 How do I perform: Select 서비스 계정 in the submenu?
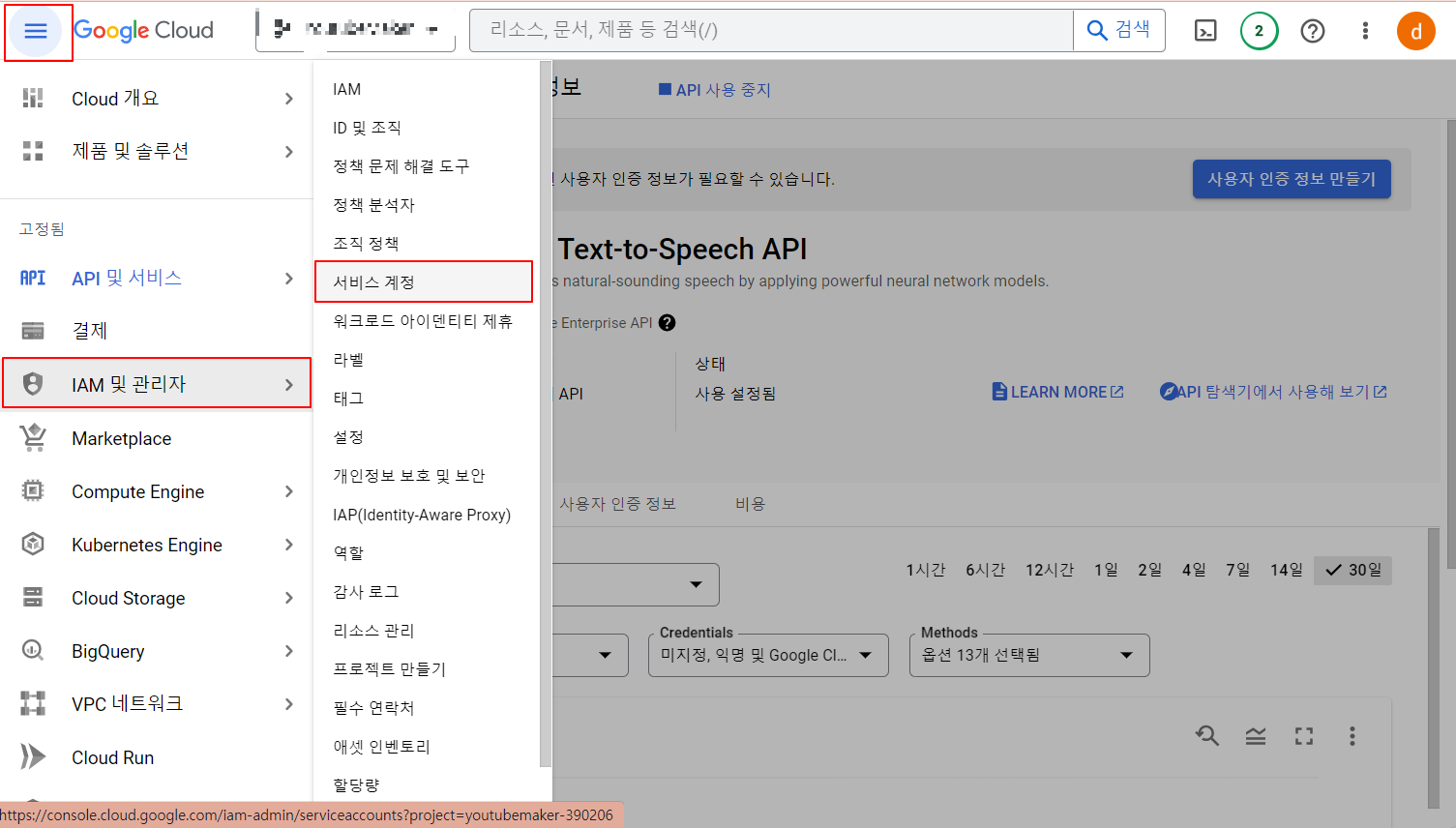pyautogui.click(x=424, y=281)
